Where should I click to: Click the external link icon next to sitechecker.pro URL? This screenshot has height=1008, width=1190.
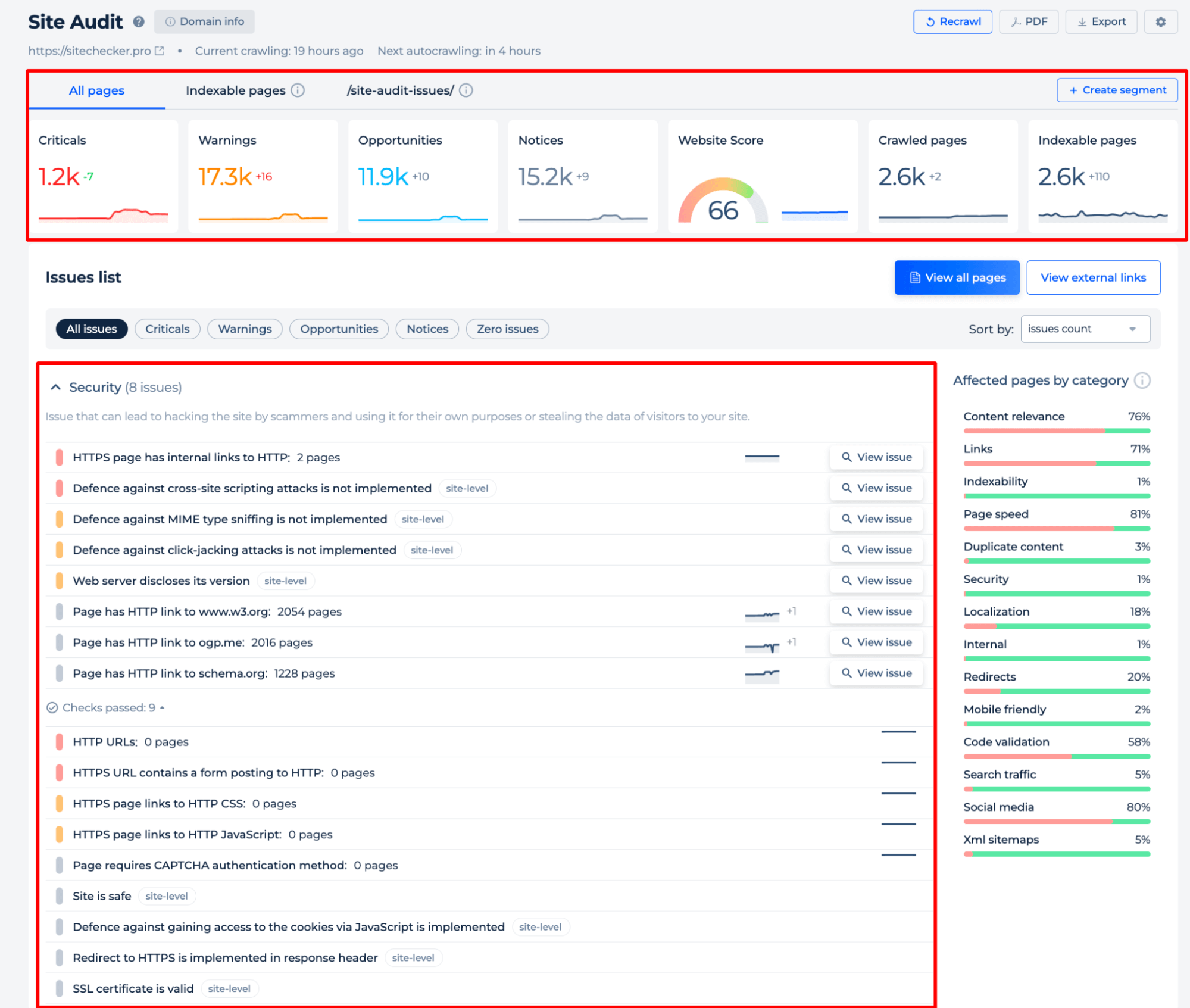(160, 51)
